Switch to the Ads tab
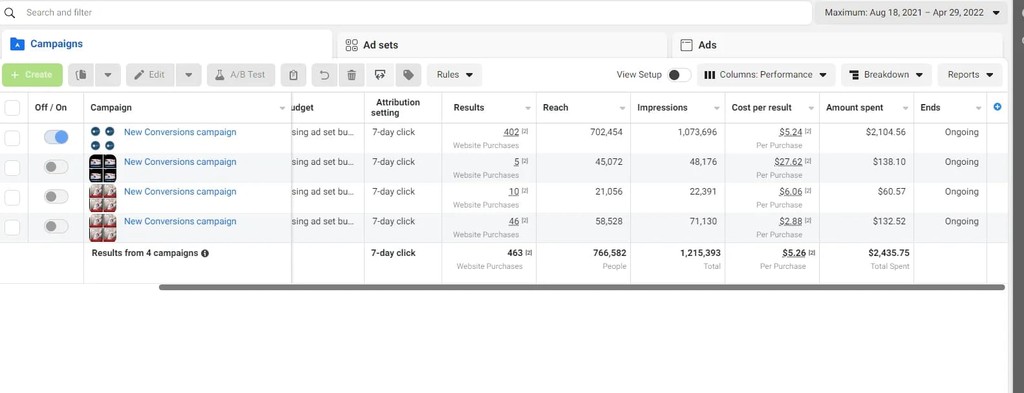Screen dimensions: 1024x393 [837, 45]
